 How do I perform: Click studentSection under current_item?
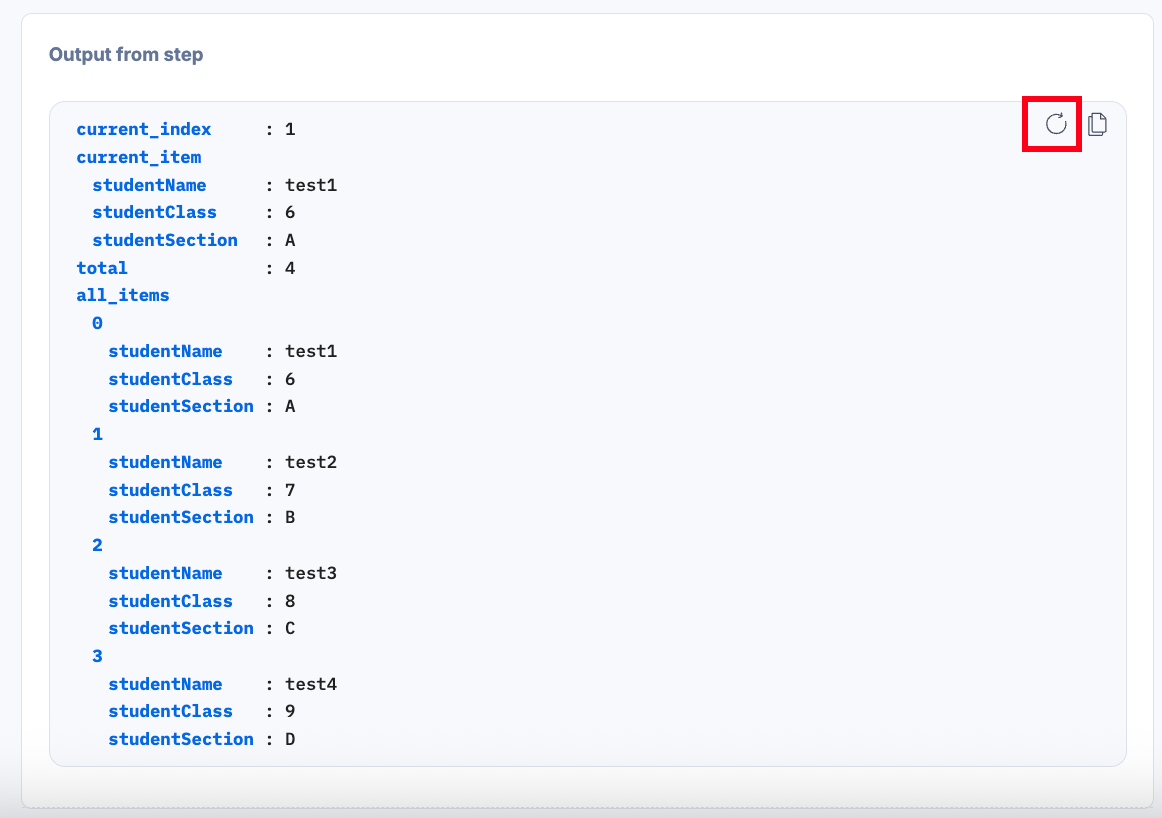pyautogui.click(x=165, y=240)
